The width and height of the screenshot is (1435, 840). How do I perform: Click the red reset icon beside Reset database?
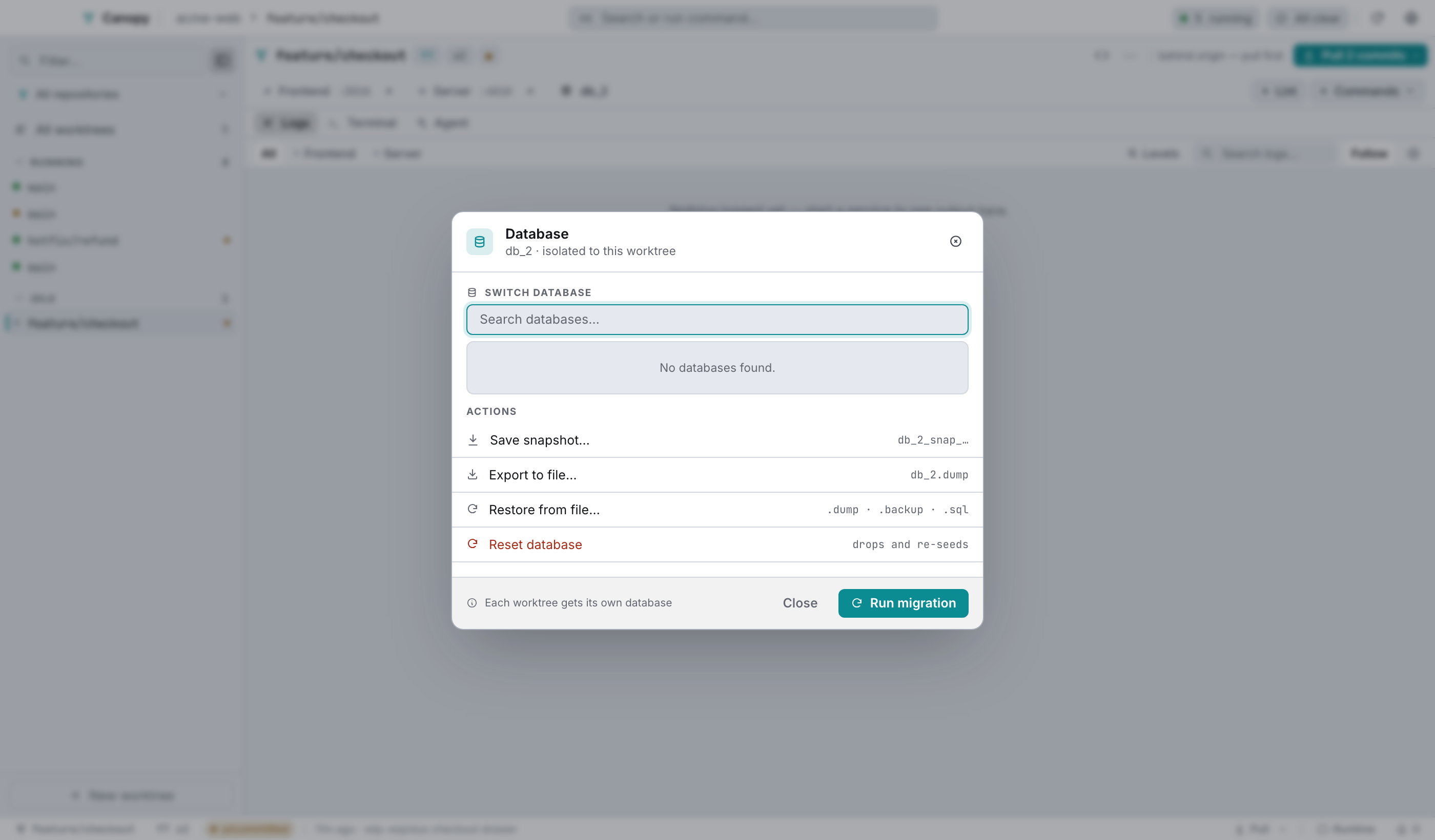point(472,544)
